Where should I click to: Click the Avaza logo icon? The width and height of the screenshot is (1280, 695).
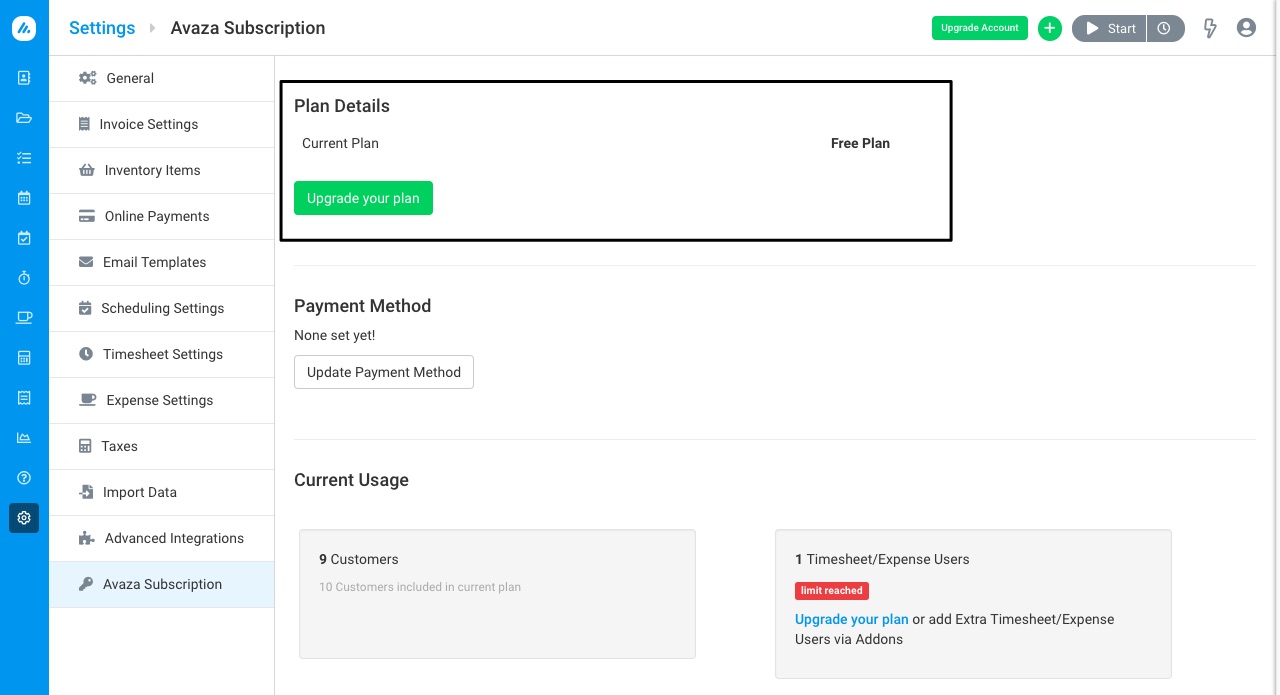(x=24, y=28)
